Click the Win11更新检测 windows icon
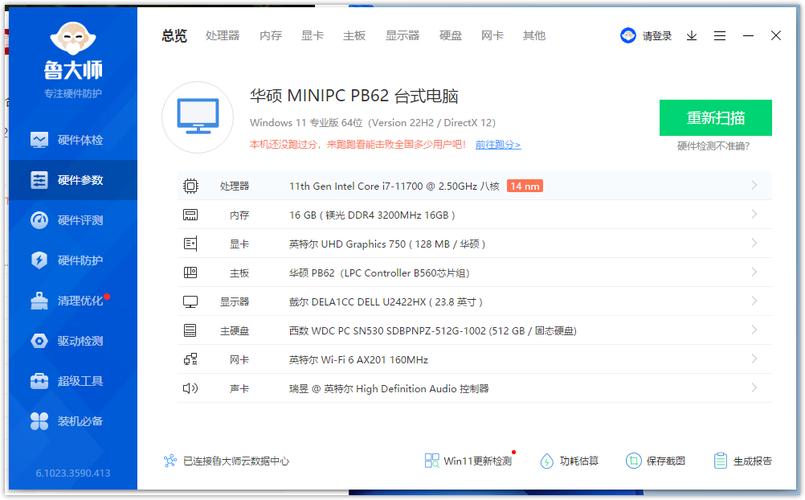Image resolution: width=805 pixels, height=500 pixels. tap(432, 460)
